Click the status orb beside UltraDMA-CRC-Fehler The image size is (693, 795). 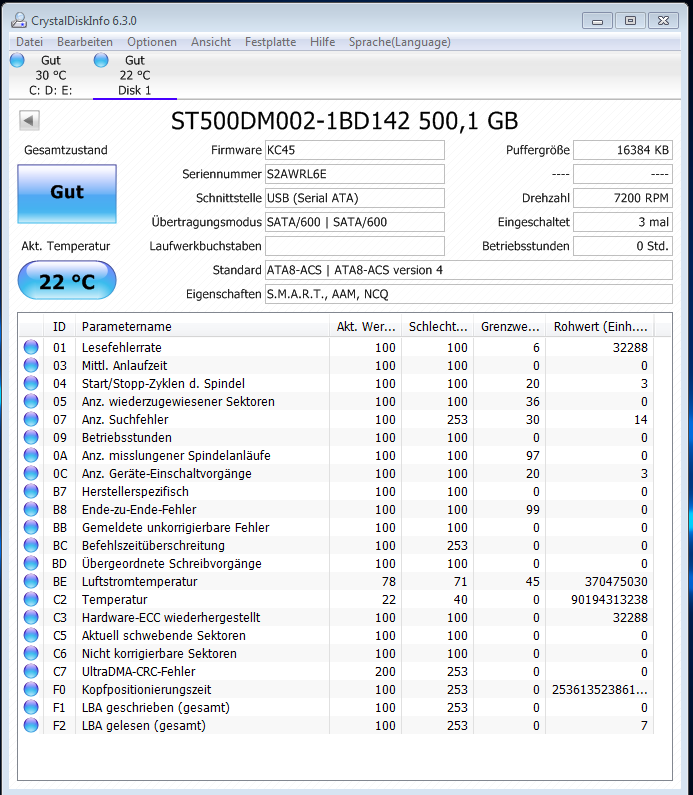click(x=31, y=671)
